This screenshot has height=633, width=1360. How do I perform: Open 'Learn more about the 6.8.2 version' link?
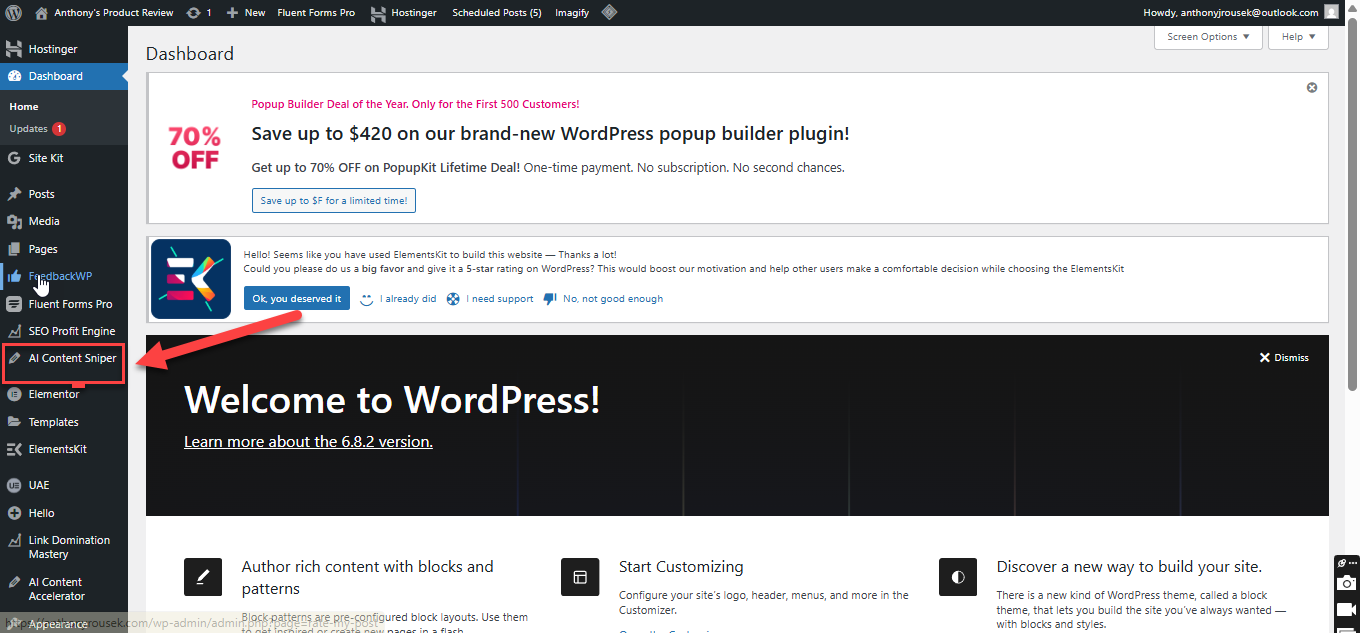tap(308, 441)
